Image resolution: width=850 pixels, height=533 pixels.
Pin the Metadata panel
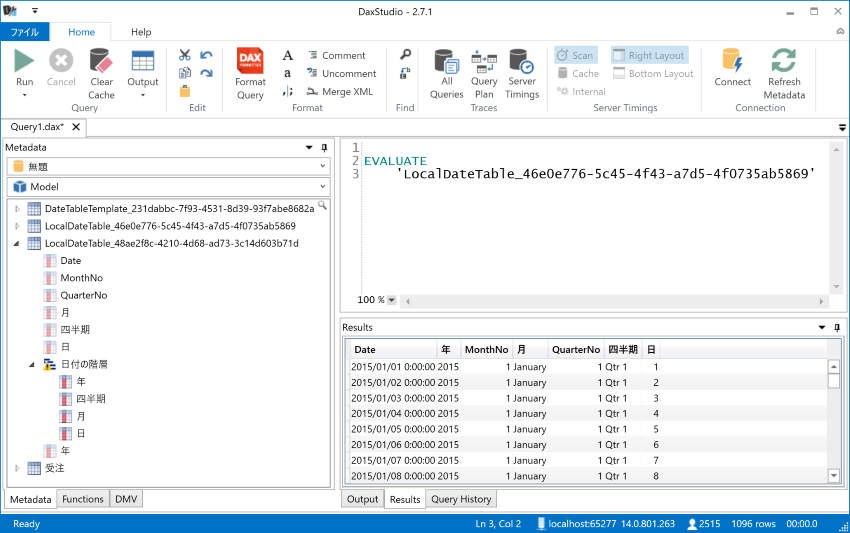point(324,147)
